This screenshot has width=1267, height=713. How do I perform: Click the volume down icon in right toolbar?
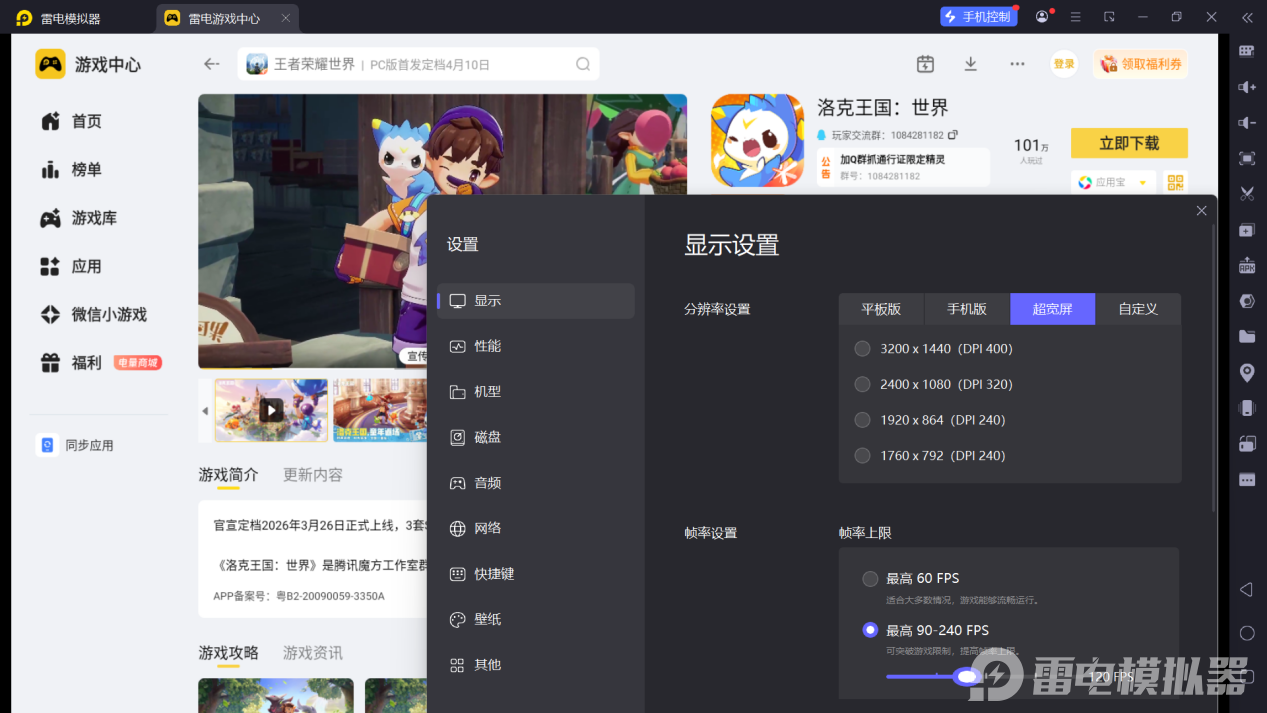click(x=1247, y=123)
